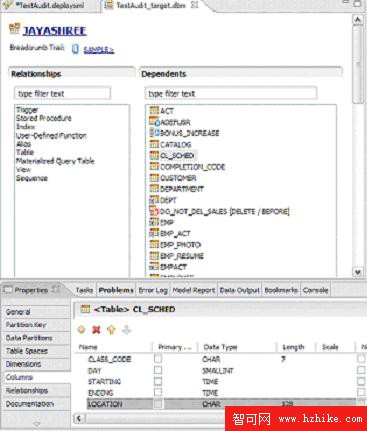This screenshot has height=431, width=367.
Task: Select Materialized Query Table in Relationships list
Action: coord(55,161)
